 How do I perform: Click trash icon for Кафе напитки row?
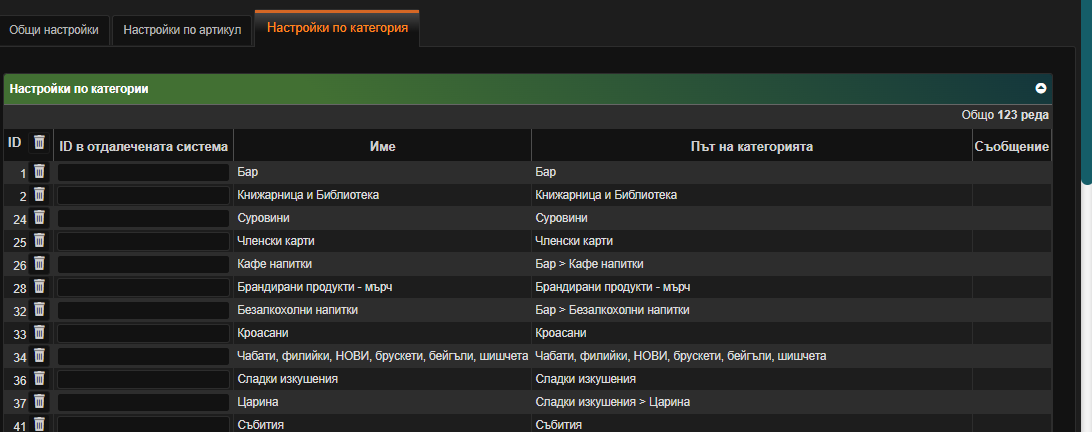(x=39, y=263)
